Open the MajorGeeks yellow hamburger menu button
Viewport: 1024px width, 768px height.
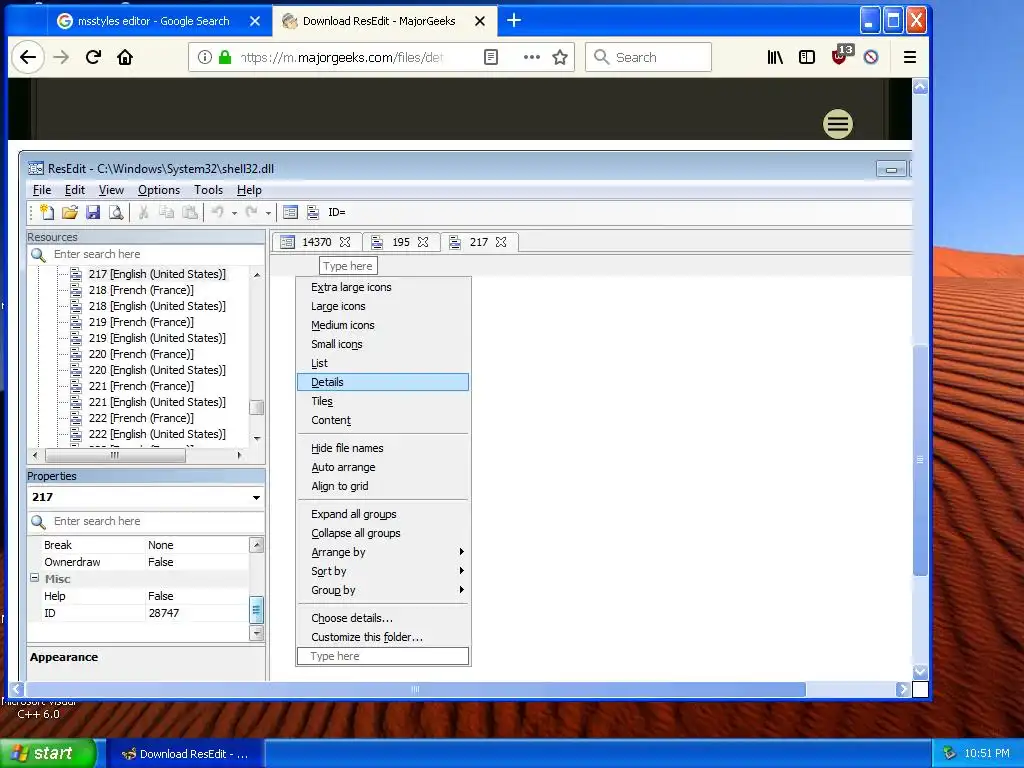tap(838, 123)
